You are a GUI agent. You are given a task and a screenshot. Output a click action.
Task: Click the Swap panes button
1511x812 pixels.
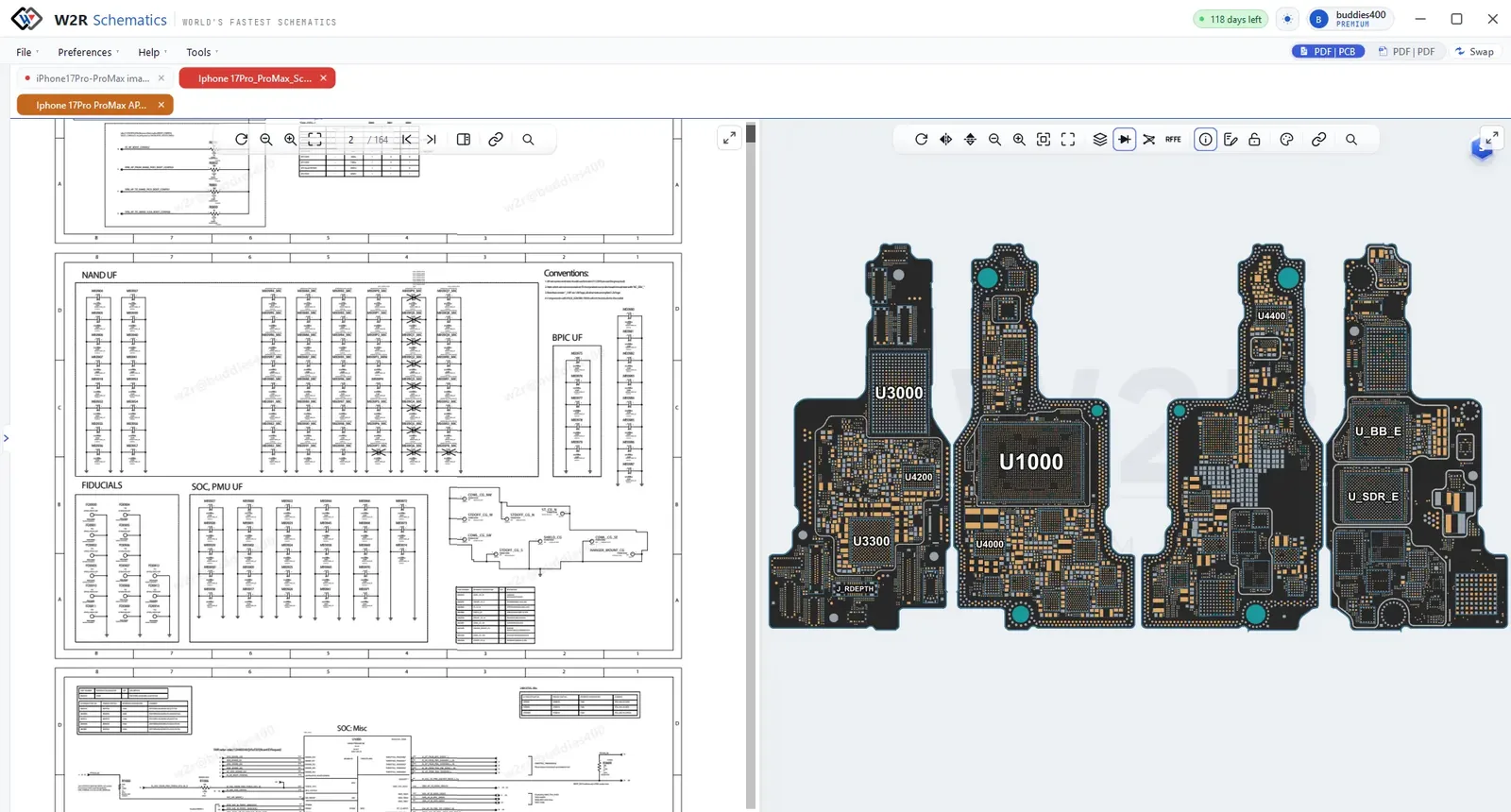coord(1474,51)
